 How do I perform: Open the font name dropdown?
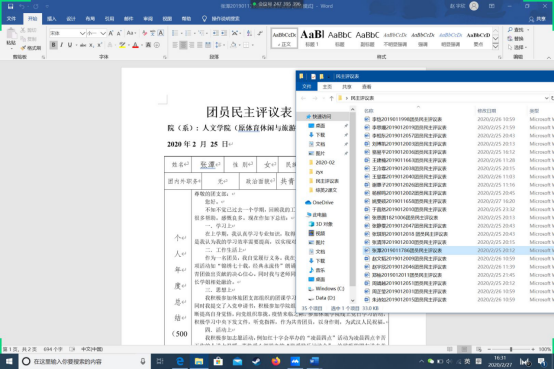point(82,33)
